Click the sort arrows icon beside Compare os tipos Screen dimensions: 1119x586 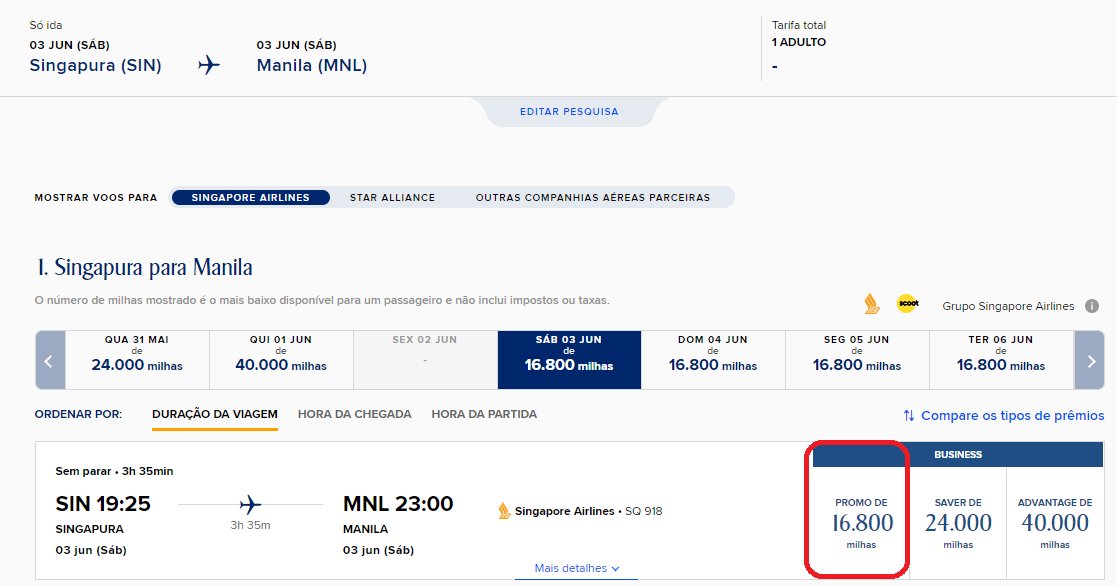[908, 415]
